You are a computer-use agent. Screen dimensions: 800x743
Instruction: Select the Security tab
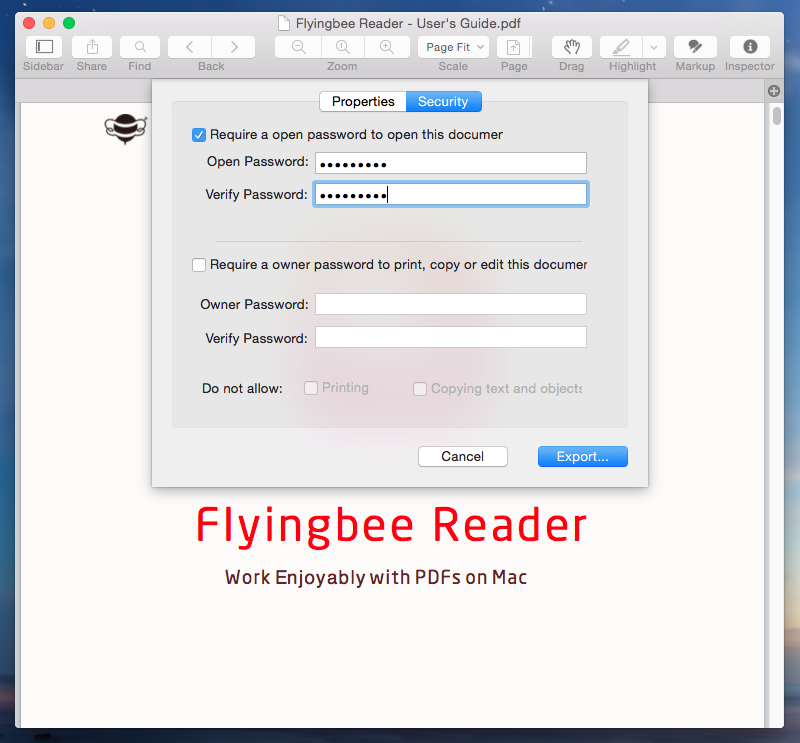point(443,102)
